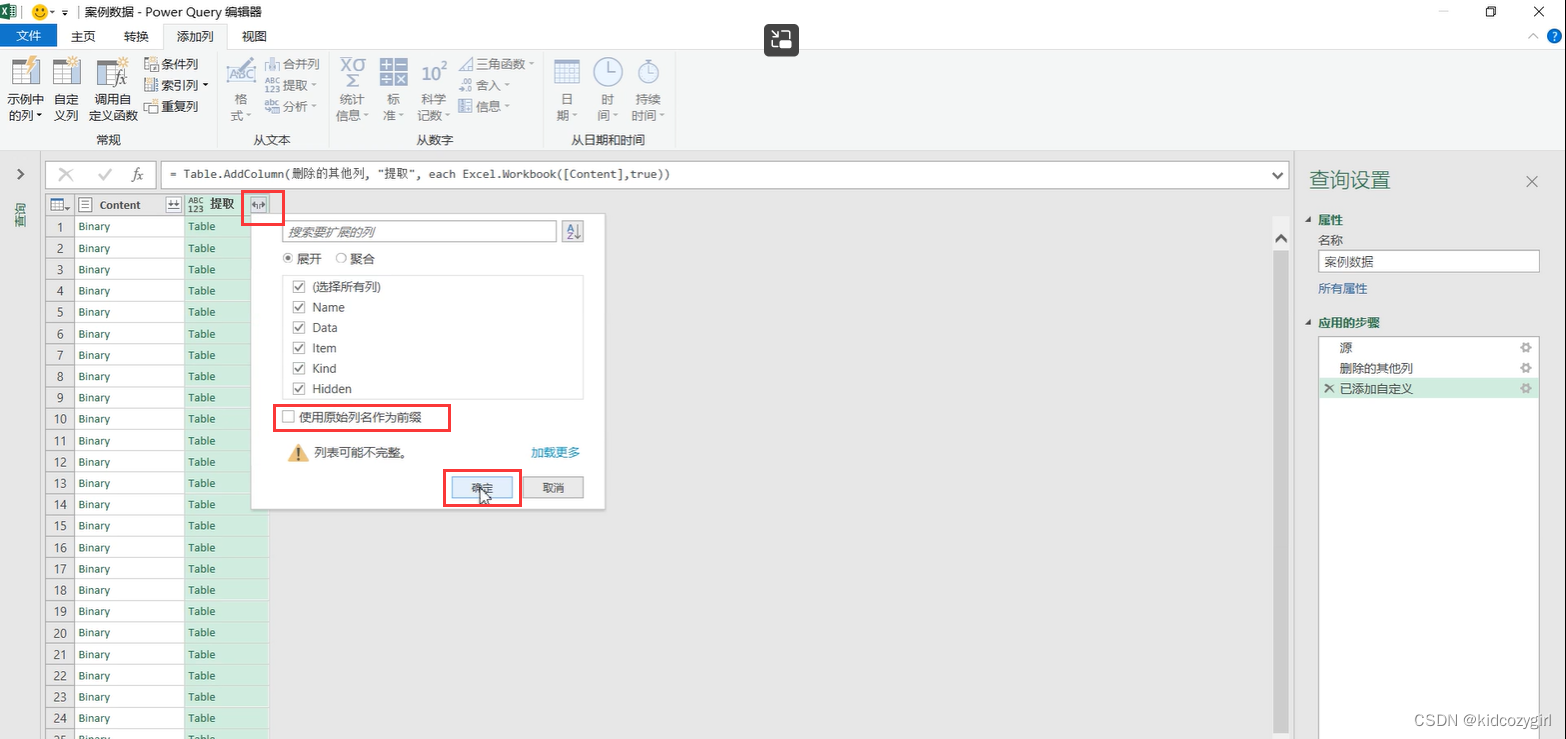
Task: Click the help question mark icon
Action: click(1554, 35)
